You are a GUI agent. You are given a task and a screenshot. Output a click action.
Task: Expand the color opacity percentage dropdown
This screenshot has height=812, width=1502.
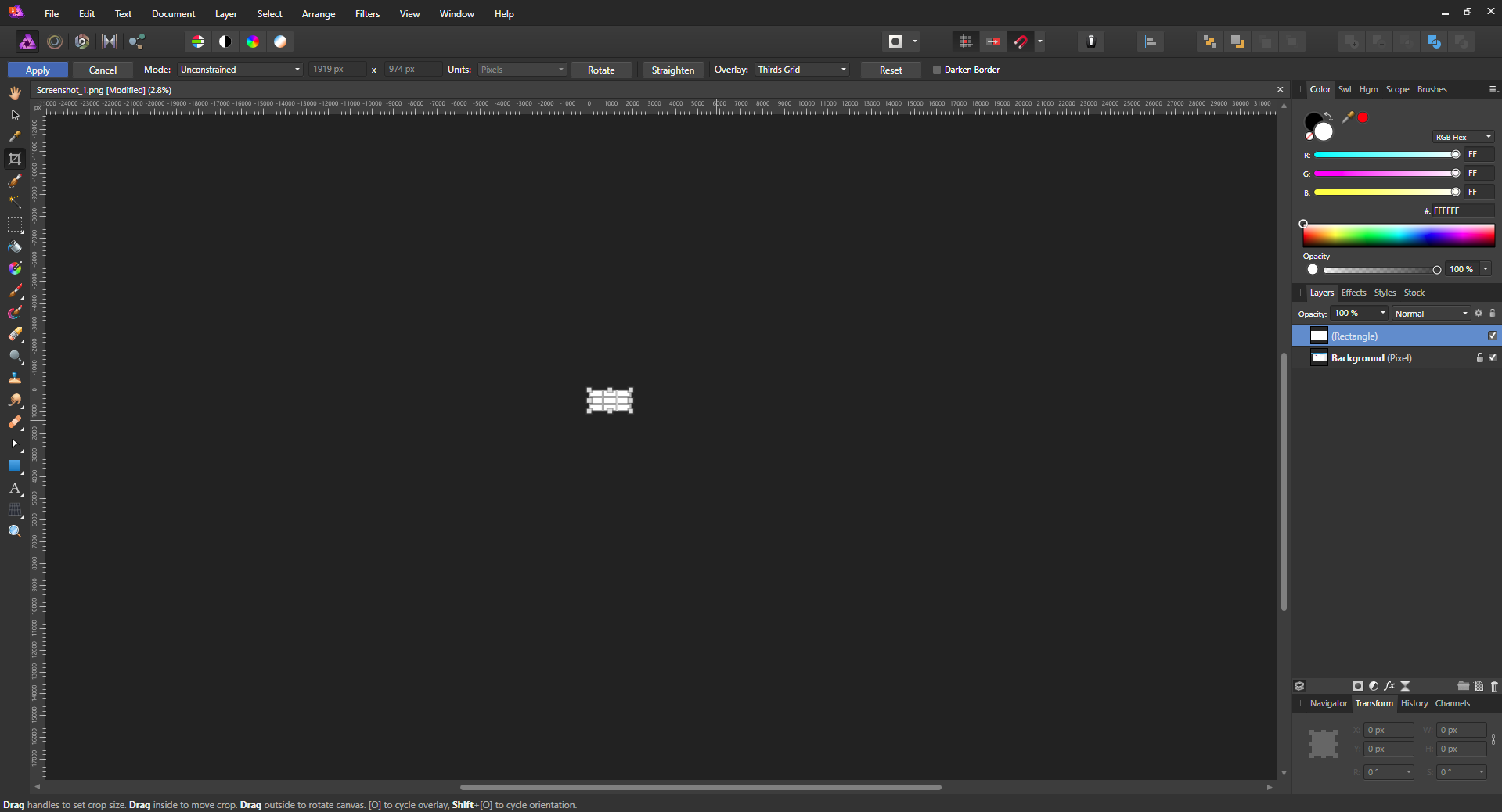click(1486, 269)
